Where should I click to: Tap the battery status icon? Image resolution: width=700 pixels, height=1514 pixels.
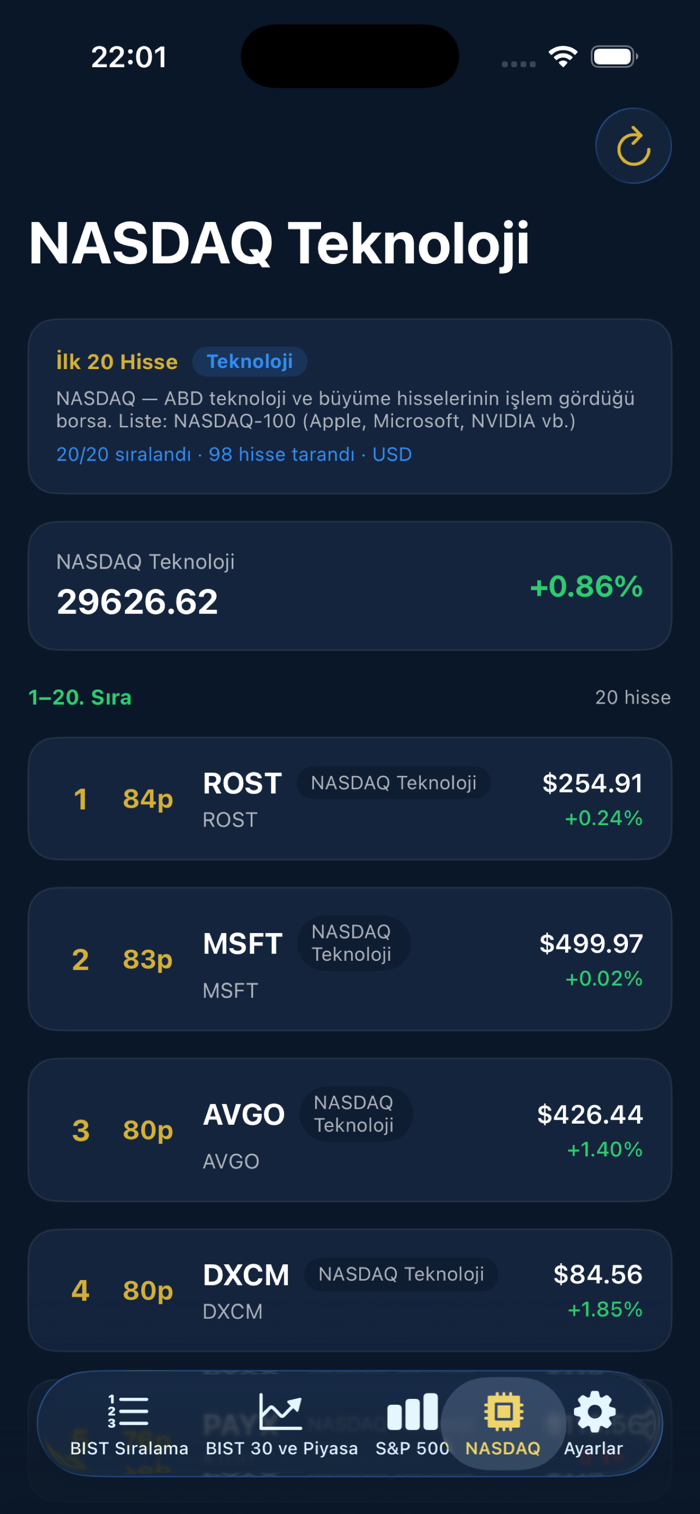pyautogui.click(x=614, y=57)
